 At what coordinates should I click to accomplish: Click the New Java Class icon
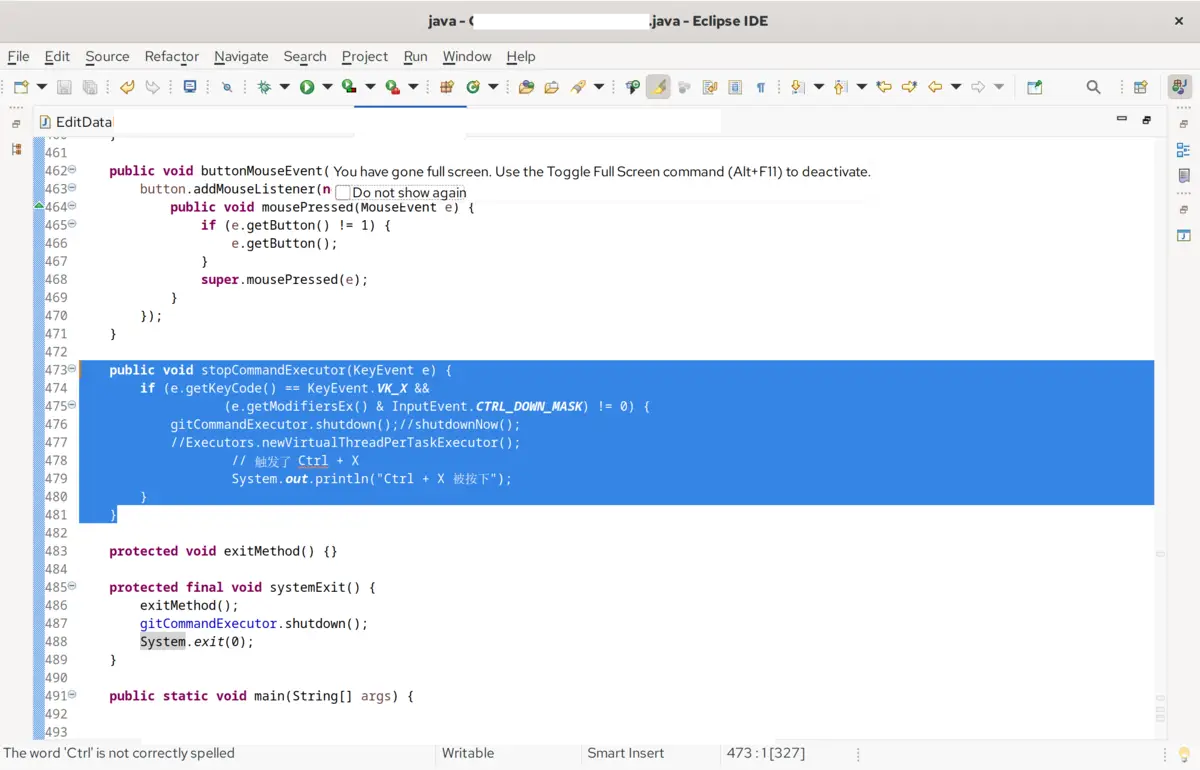coord(473,87)
